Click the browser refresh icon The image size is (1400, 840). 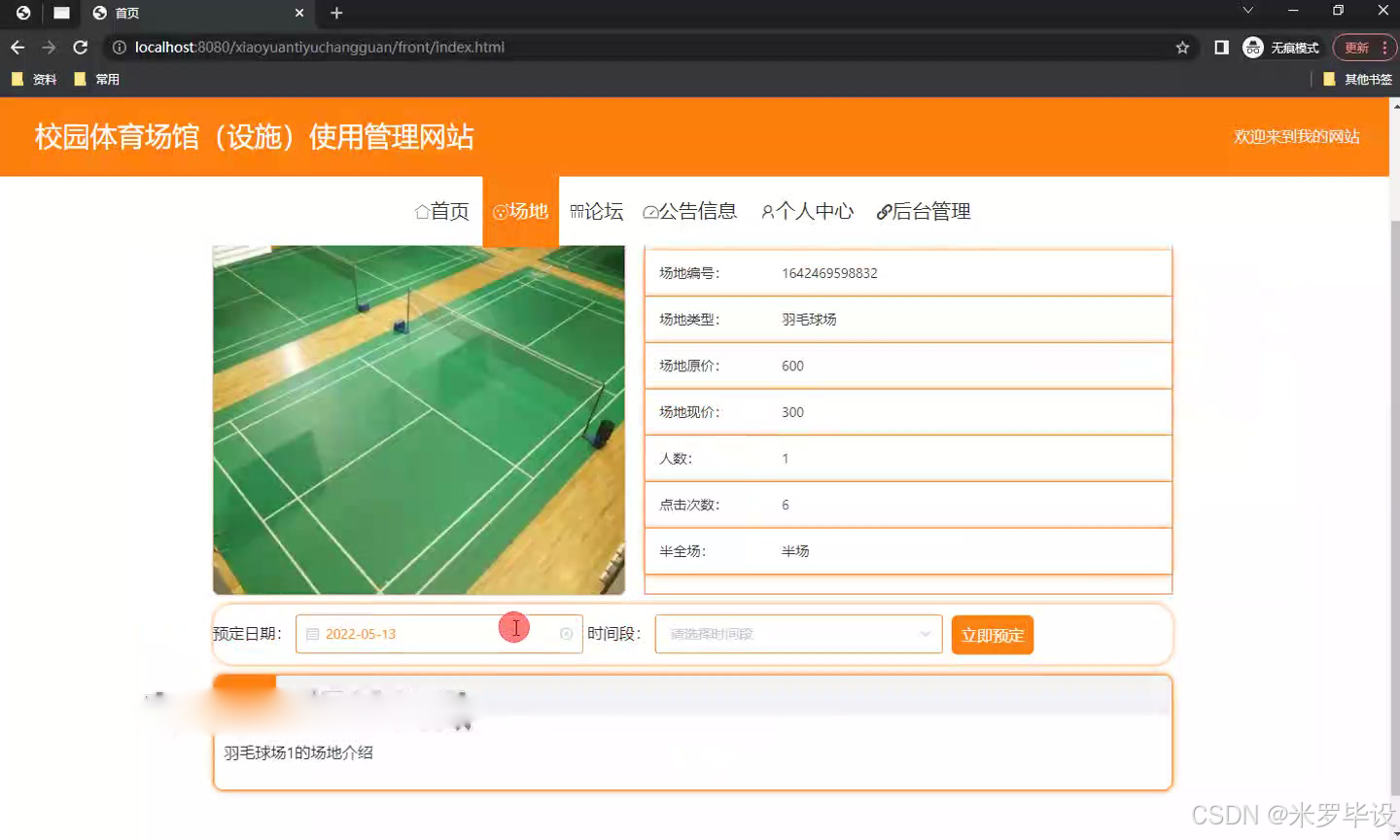[x=80, y=46]
